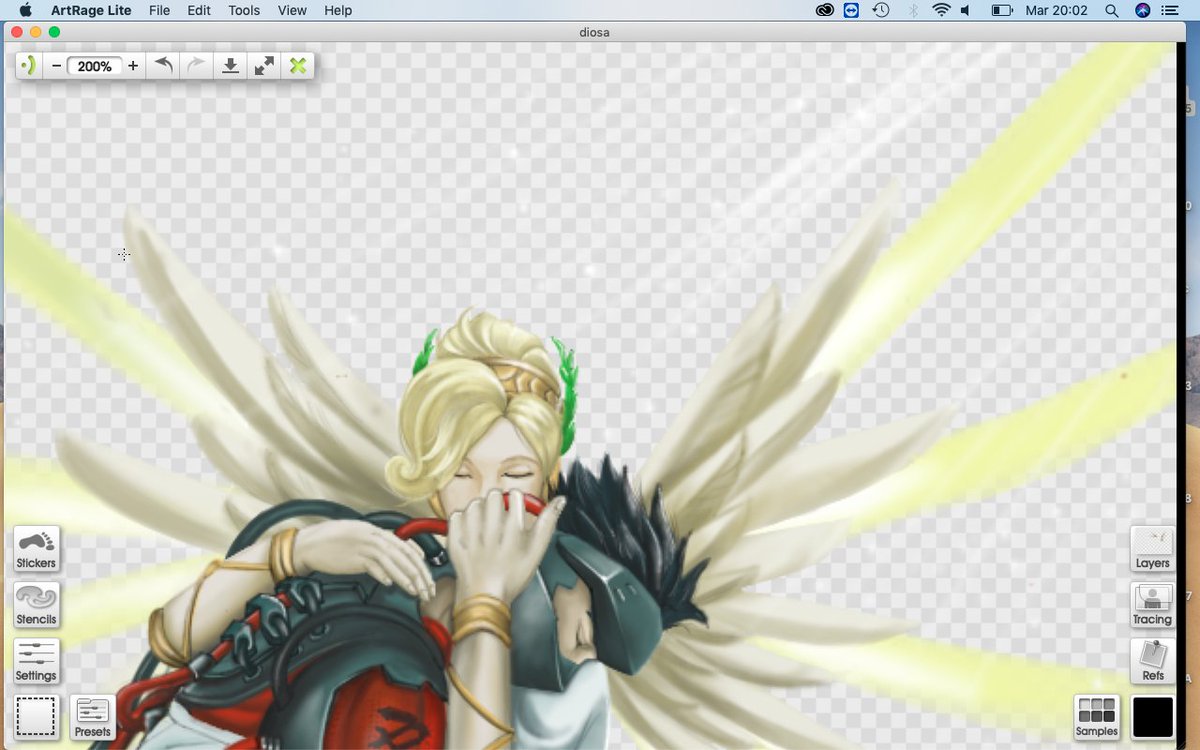Zoom out with the minus button

pyautogui.click(x=57, y=66)
